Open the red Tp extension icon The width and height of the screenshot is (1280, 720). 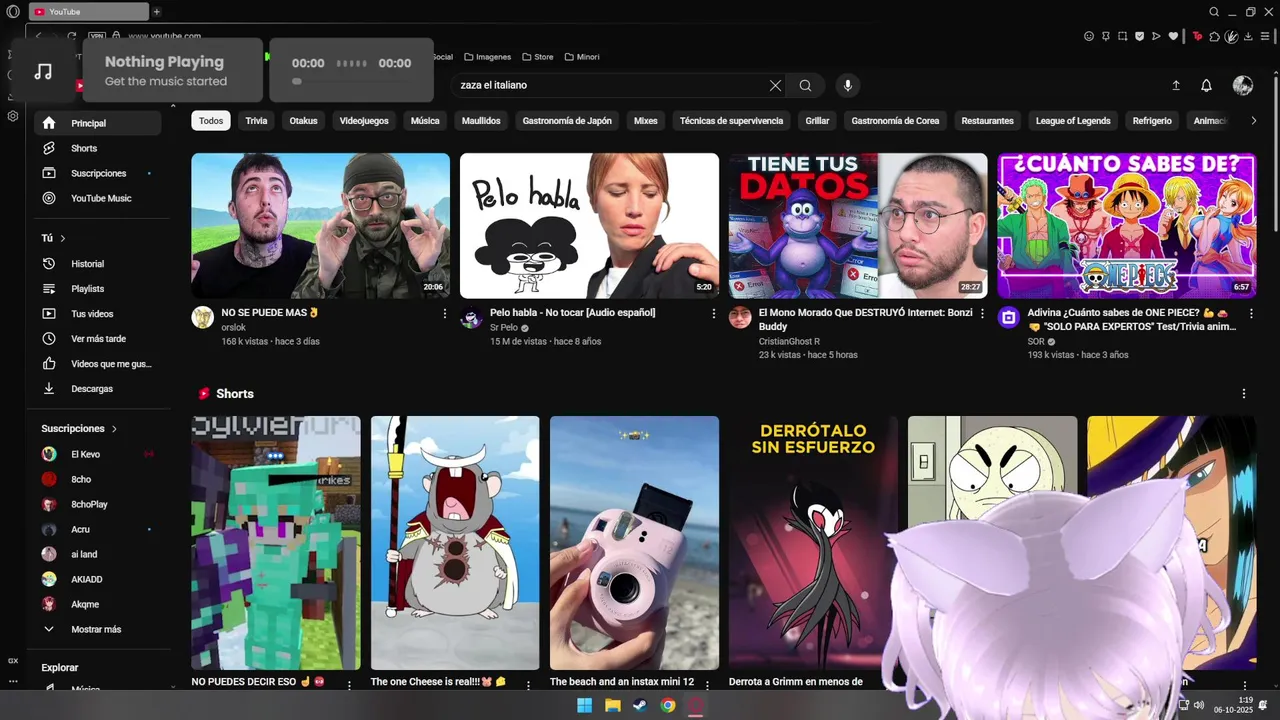point(1198,36)
